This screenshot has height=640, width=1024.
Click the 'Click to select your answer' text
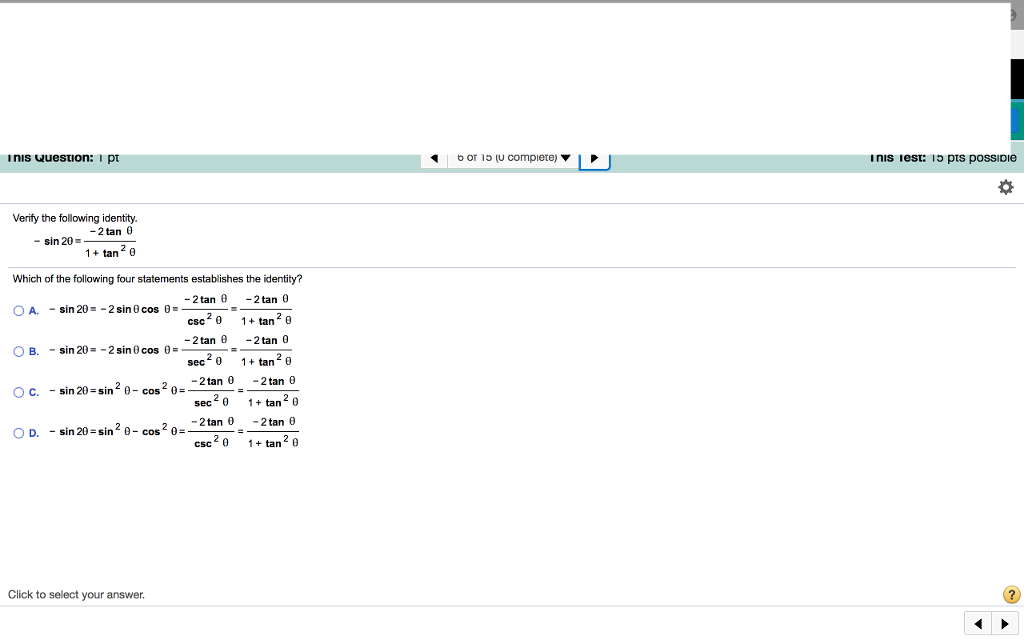point(77,594)
